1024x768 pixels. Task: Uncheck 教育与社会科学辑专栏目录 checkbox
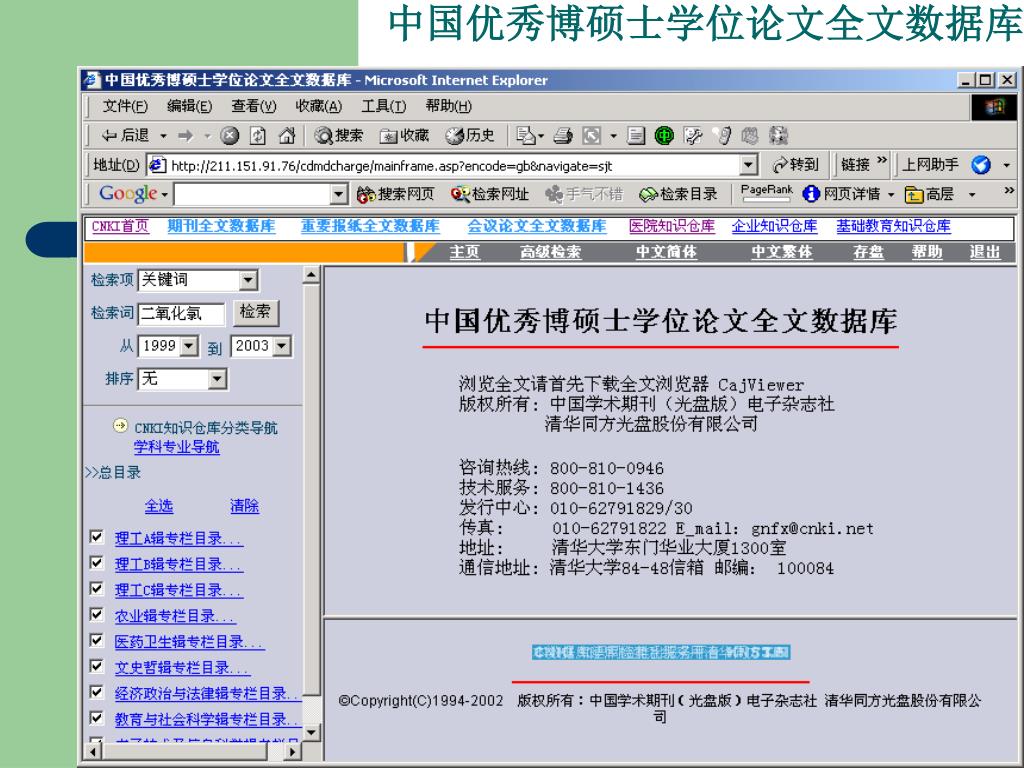97,718
